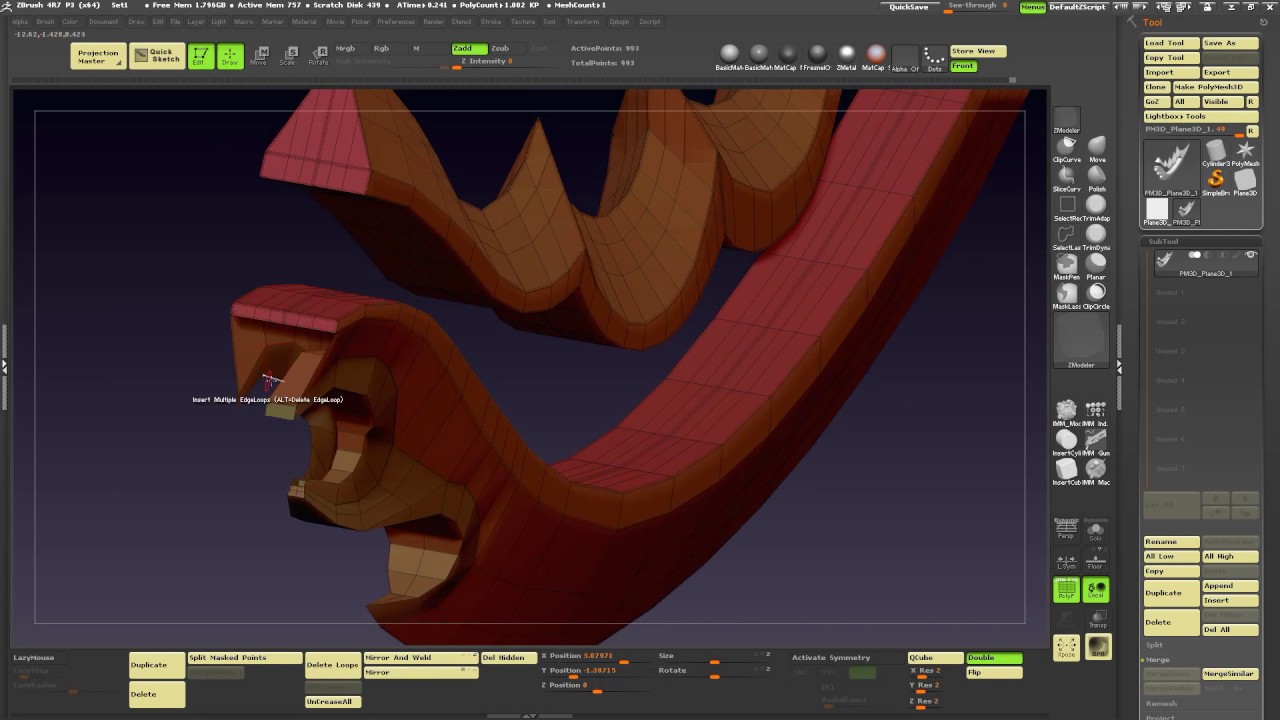Viewport: 1280px width, 720px height.
Task: Select the SelectLasso brush icon
Action: [1066, 236]
